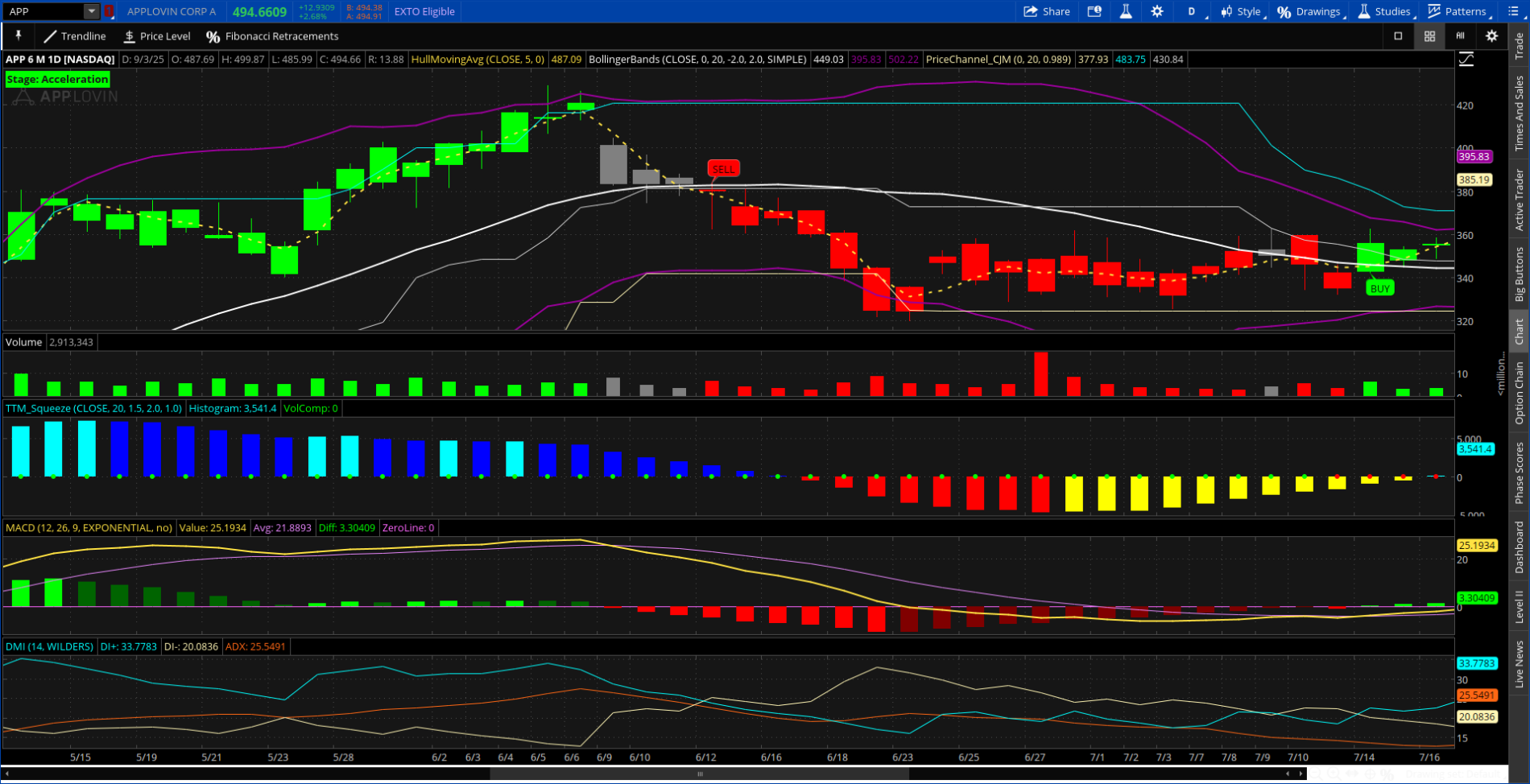
Task: Click the MACD study label
Action: pyautogui.click(x=89, y=528)
